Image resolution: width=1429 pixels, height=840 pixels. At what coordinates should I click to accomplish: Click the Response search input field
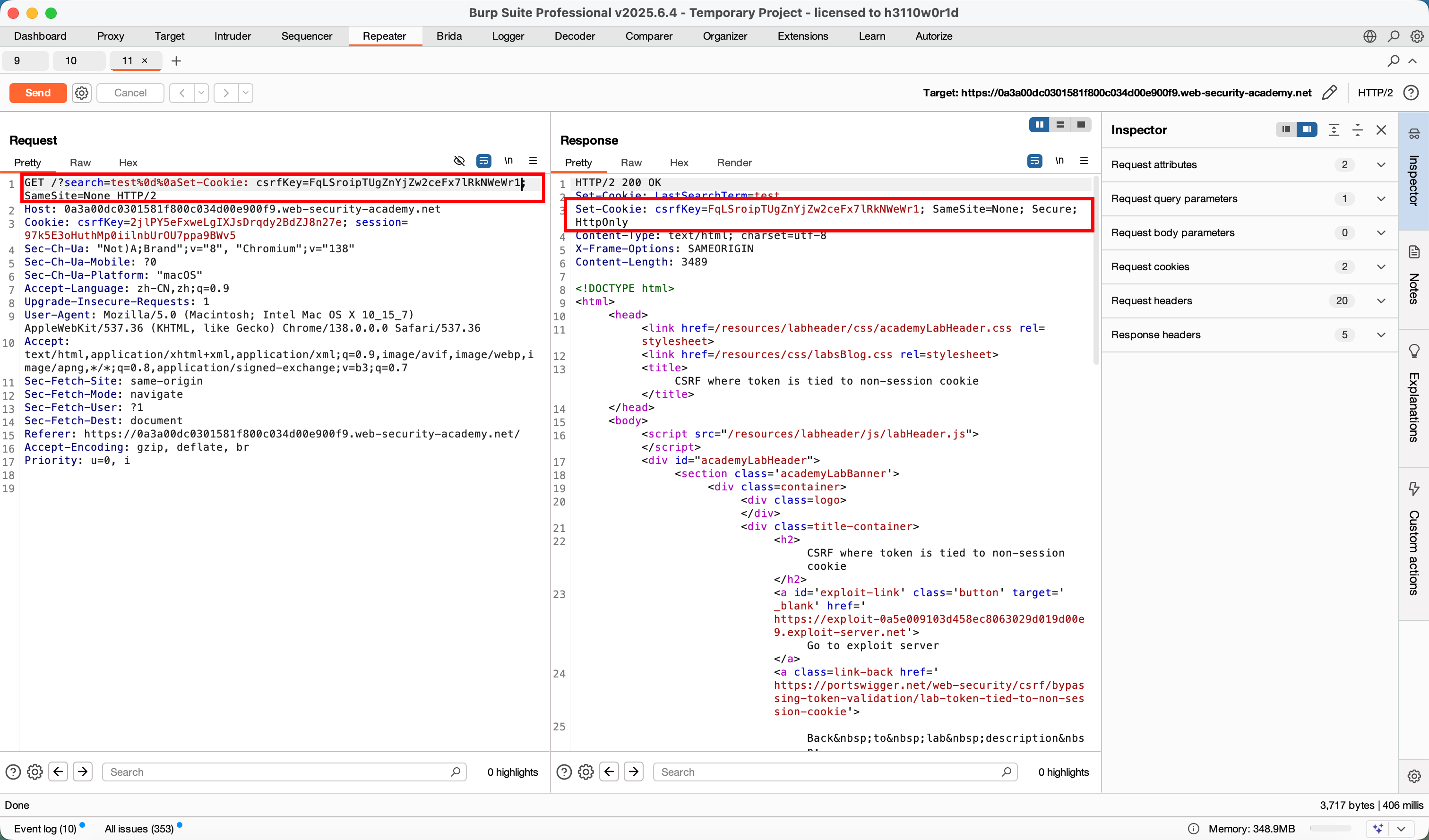(828, 771)
